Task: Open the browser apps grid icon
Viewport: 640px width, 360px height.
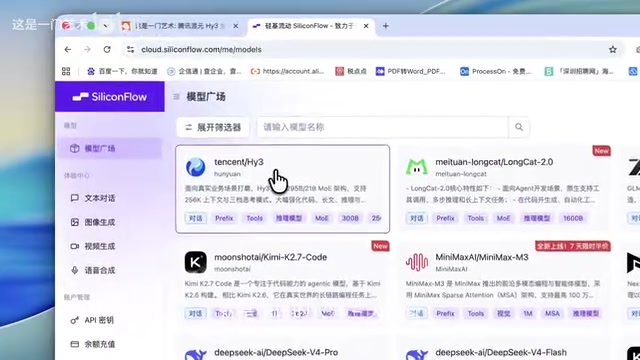Action: click(x=66, y=71)
